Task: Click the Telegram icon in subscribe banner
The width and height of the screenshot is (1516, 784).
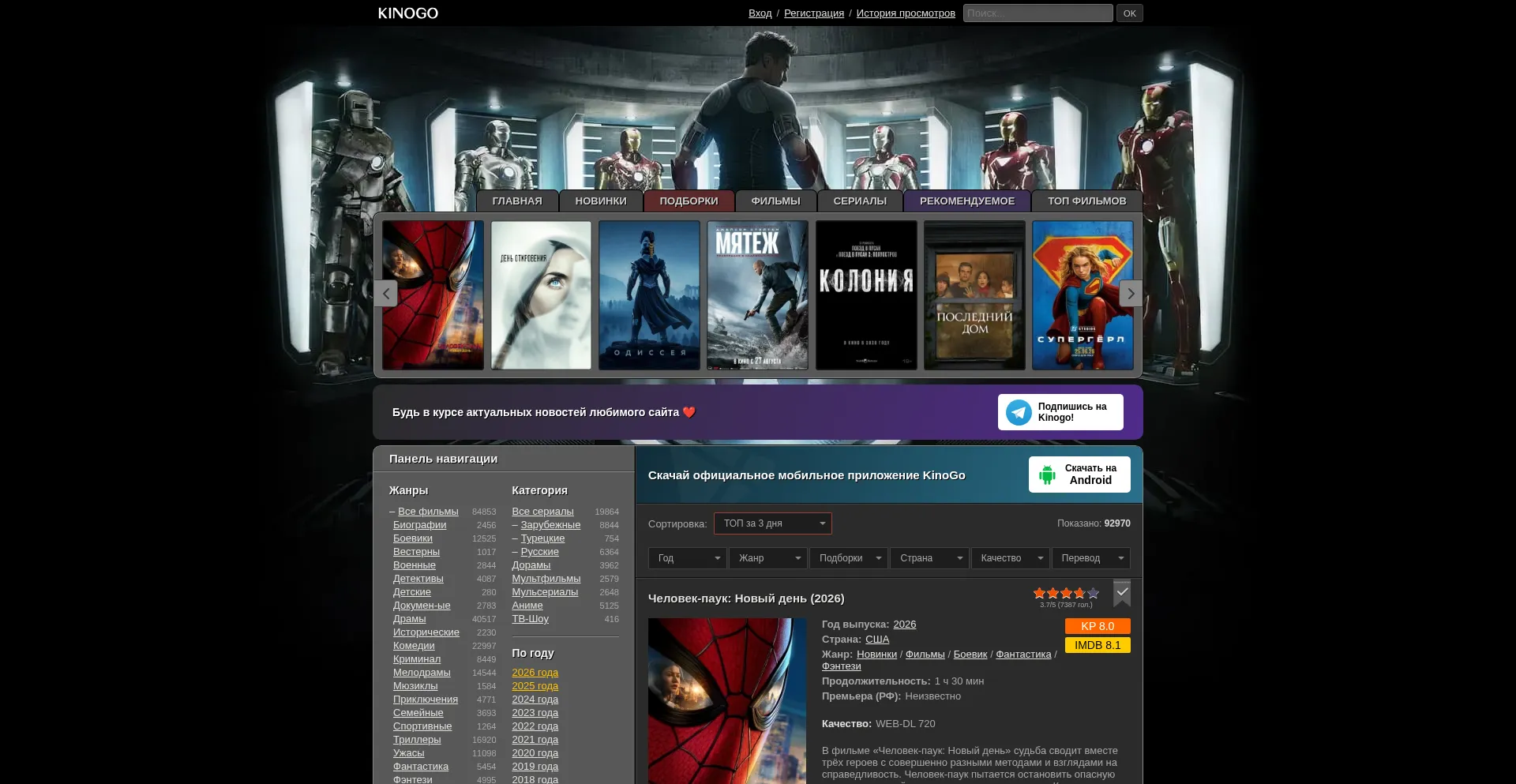Action: click(1019, 412)
